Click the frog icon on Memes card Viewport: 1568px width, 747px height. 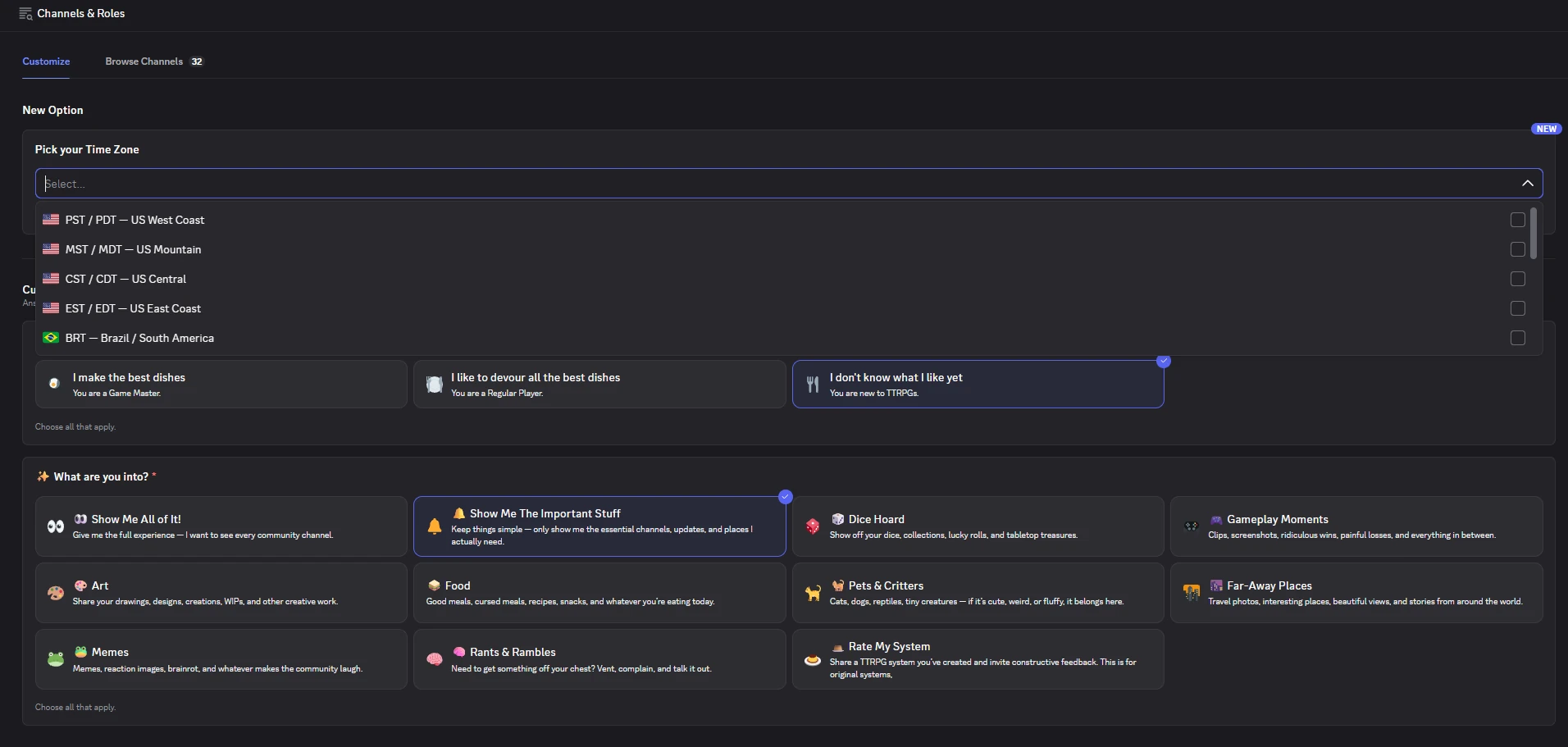56,659
